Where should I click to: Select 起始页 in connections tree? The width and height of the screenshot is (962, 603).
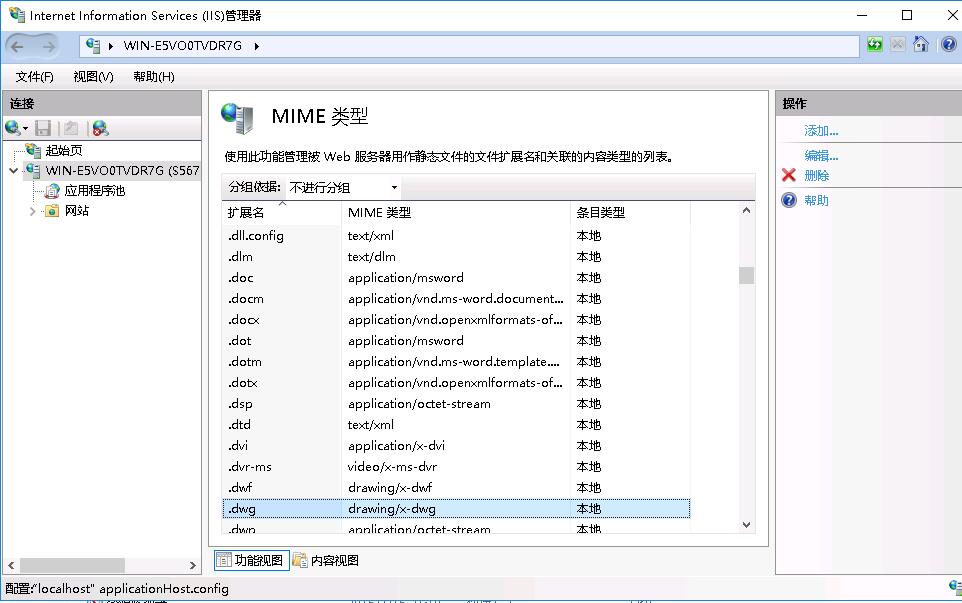[64, 150]
